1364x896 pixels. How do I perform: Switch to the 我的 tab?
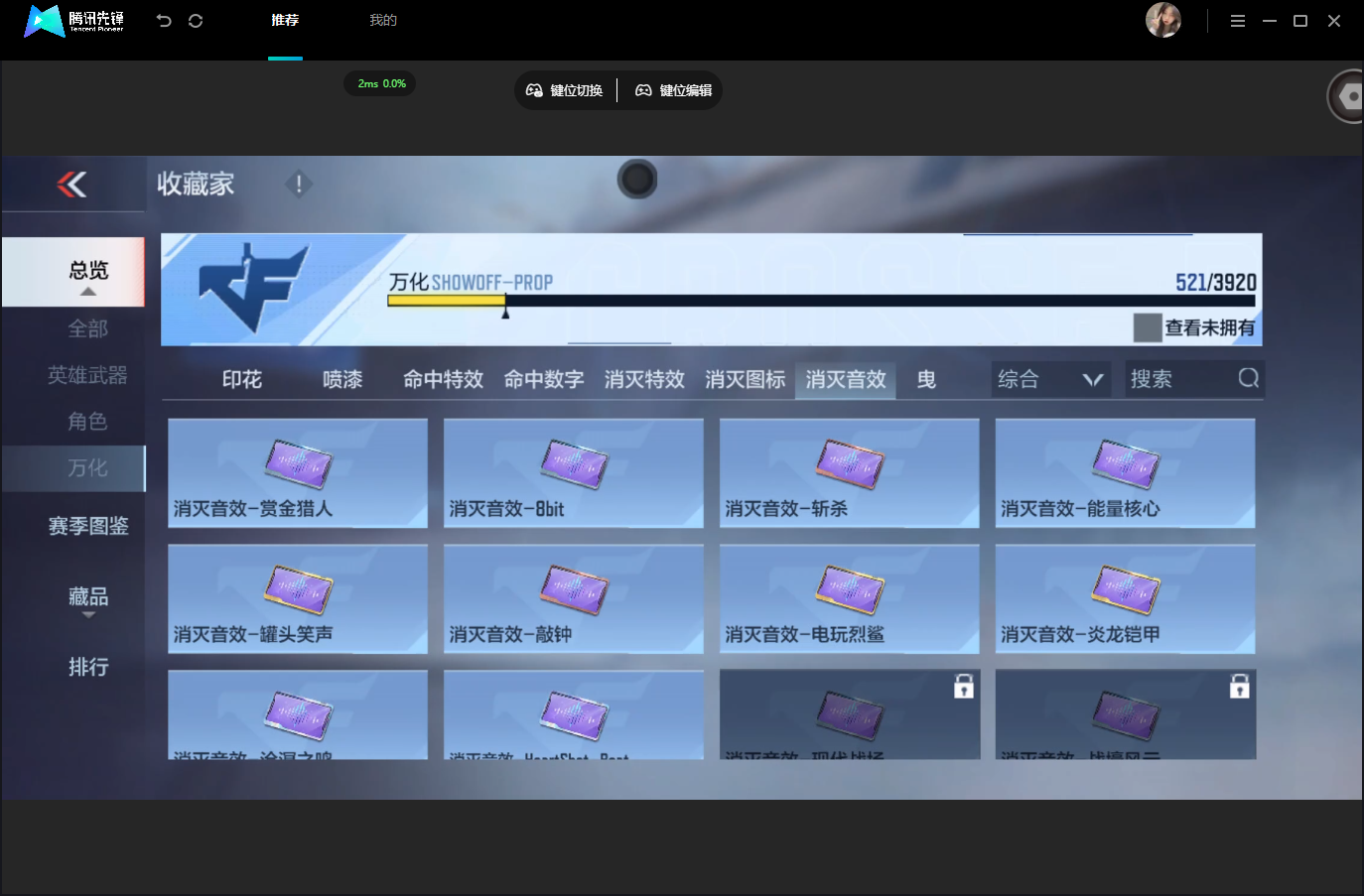pyautogui.click(x=383, y=21)
